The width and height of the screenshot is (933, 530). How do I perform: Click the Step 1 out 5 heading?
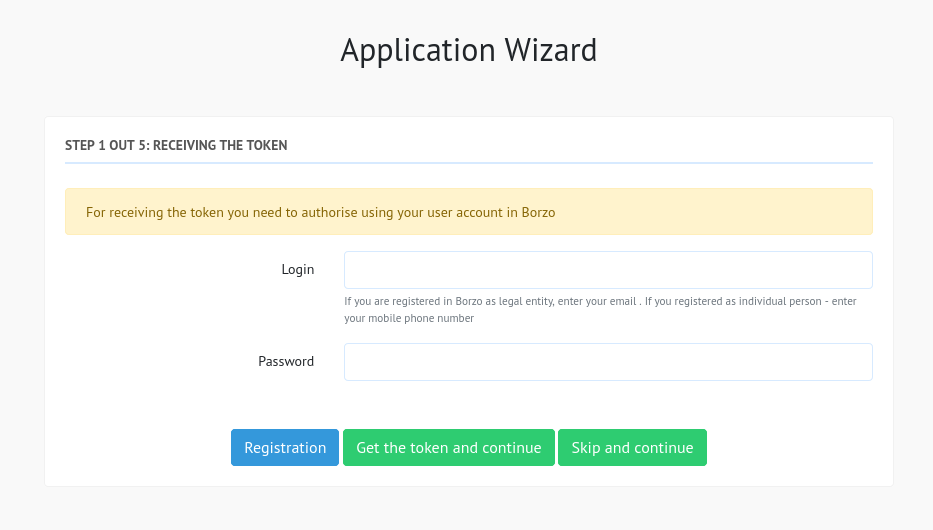176,145
